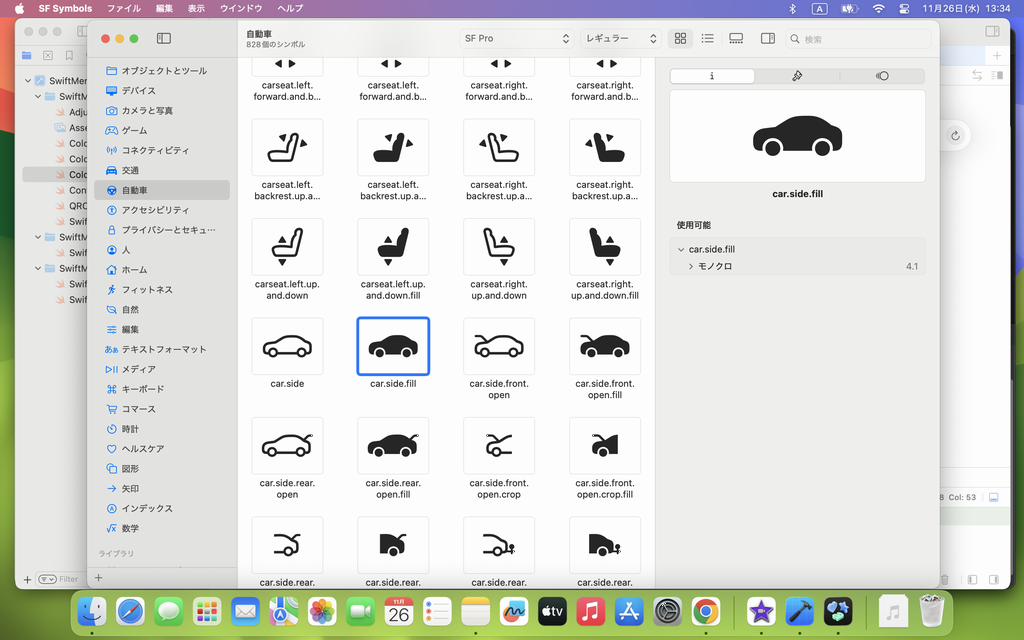Open gallery view in toolbar
Viewport: 1024px width, 640px height.
point(736,39)
